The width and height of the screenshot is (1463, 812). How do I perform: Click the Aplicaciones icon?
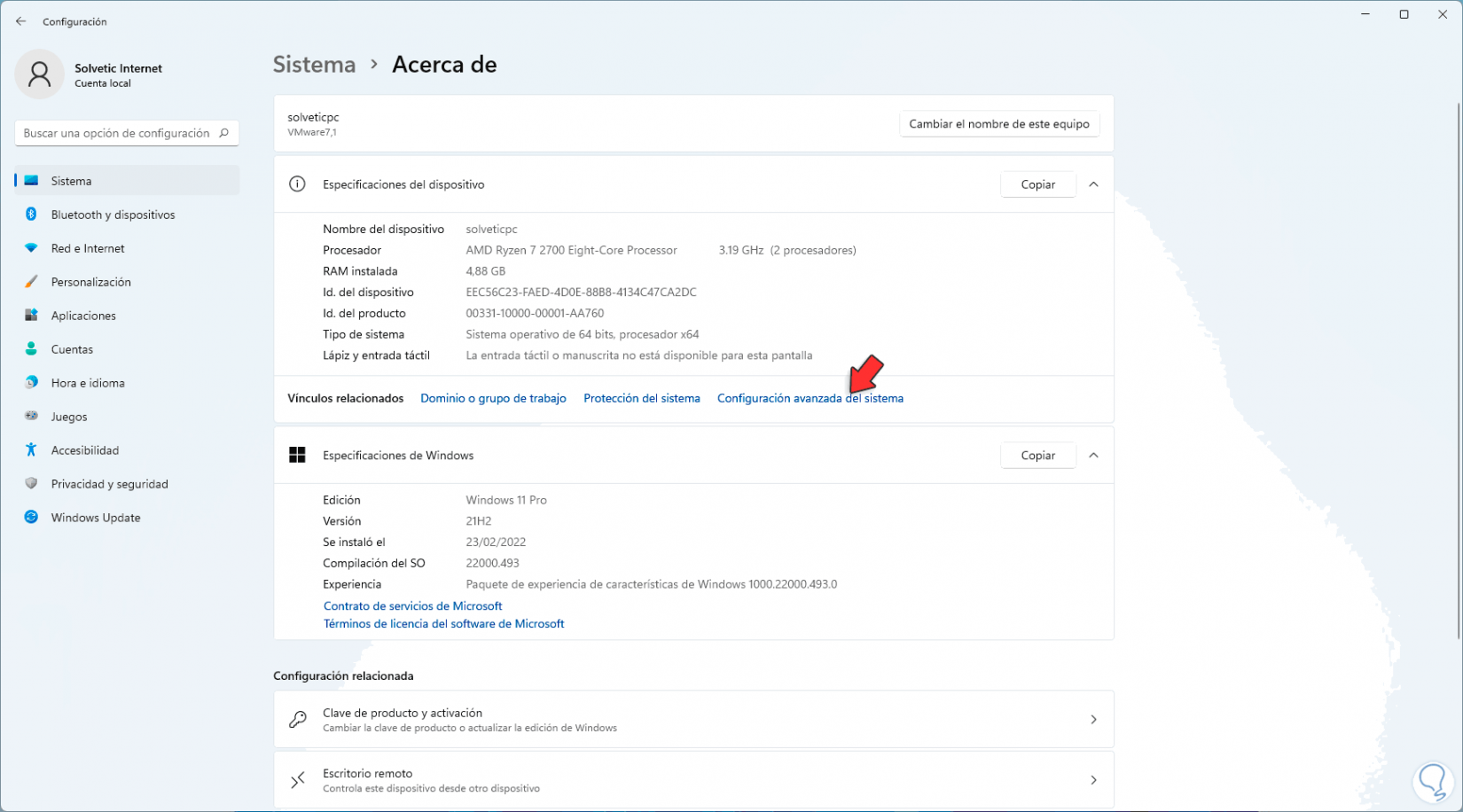(32, 316)
